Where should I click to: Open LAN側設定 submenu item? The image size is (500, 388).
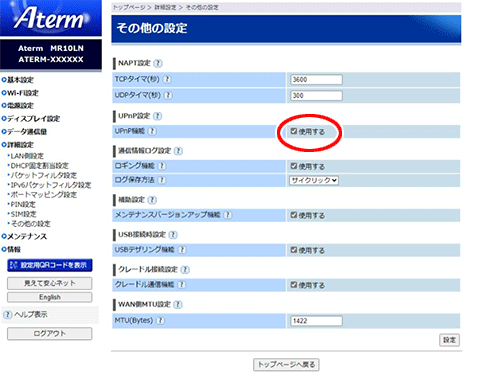[x=27, y=156]
